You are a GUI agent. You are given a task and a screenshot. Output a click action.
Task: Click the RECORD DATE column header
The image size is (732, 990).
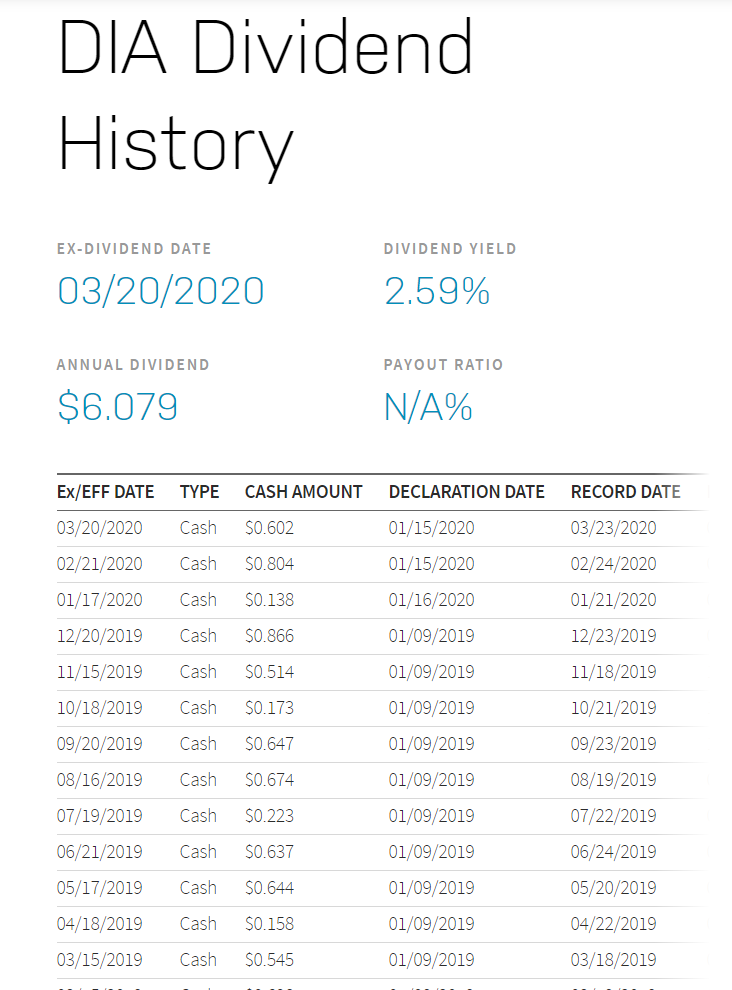[x=626, y=492]
